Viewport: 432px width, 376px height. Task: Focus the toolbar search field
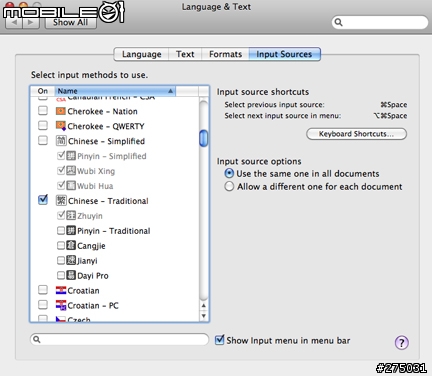point(380,22)
